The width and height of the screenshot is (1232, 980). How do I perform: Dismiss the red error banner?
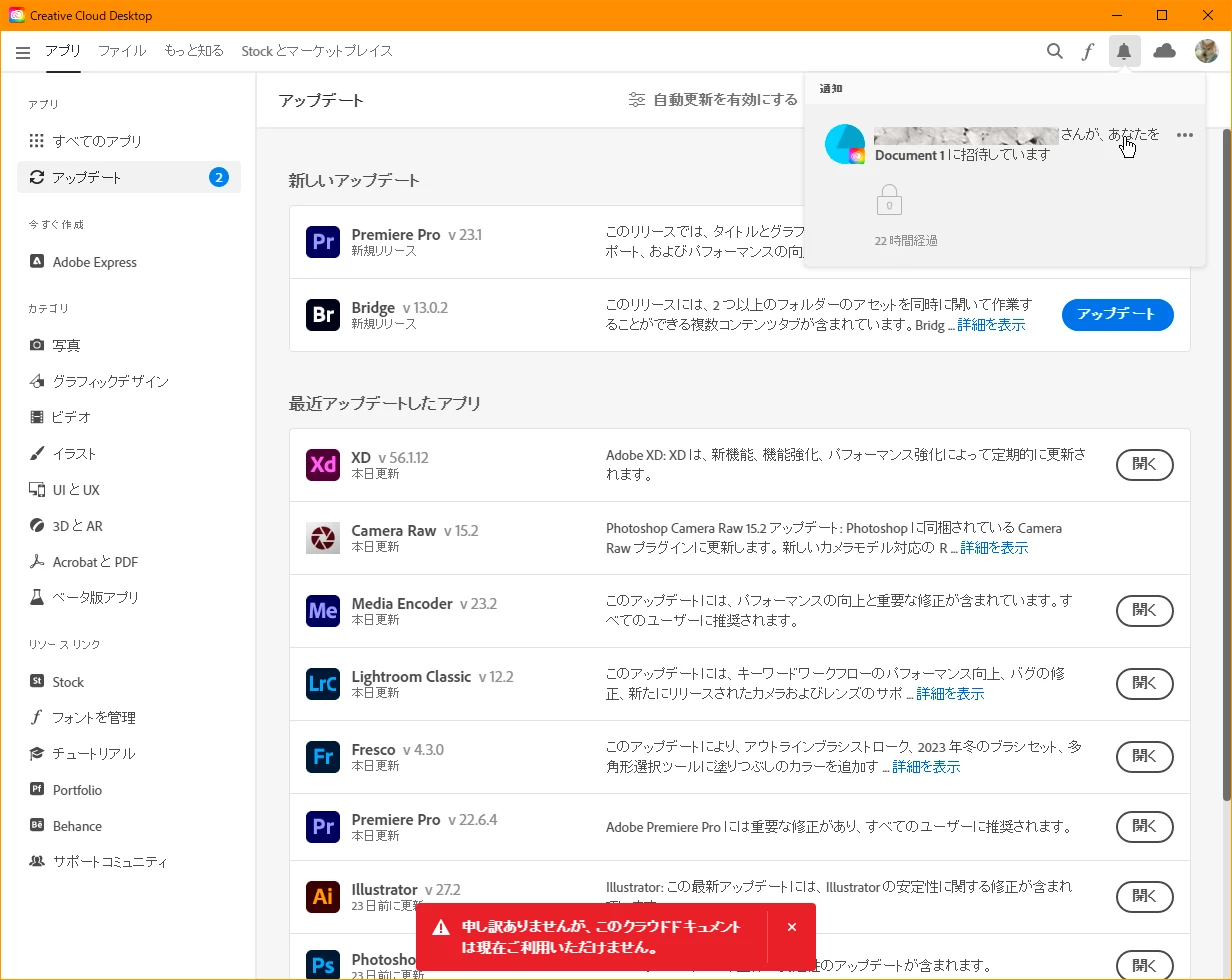(792, 928)
